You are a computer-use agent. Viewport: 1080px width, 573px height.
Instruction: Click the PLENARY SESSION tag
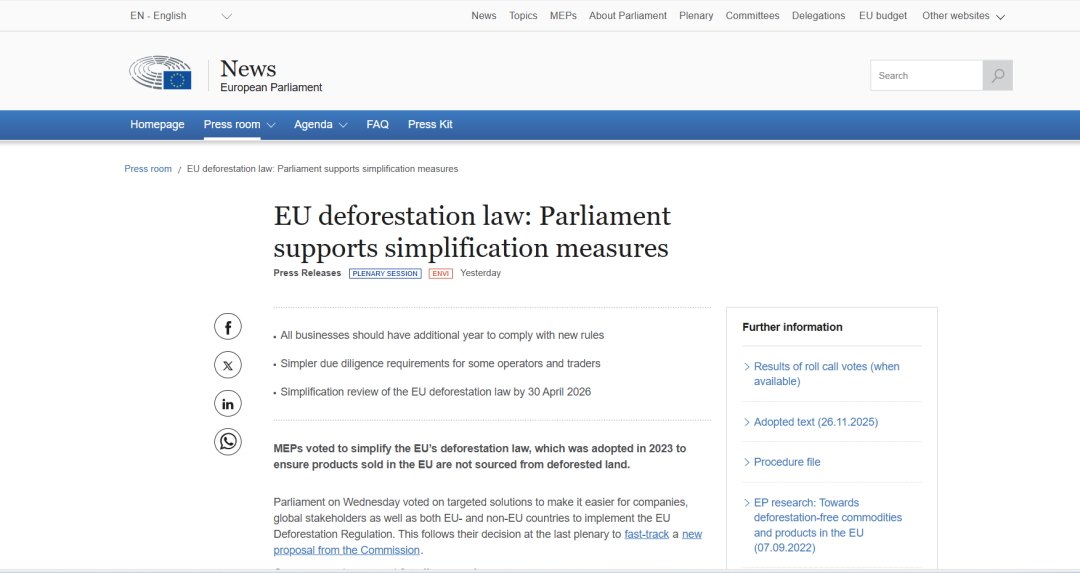click(385, 273)
